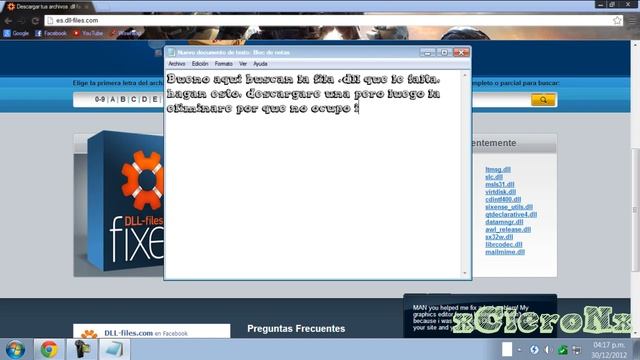Click the yellow search button on DLL-files
The width and height of the screenshot is (640, 360).
[543, 100]
